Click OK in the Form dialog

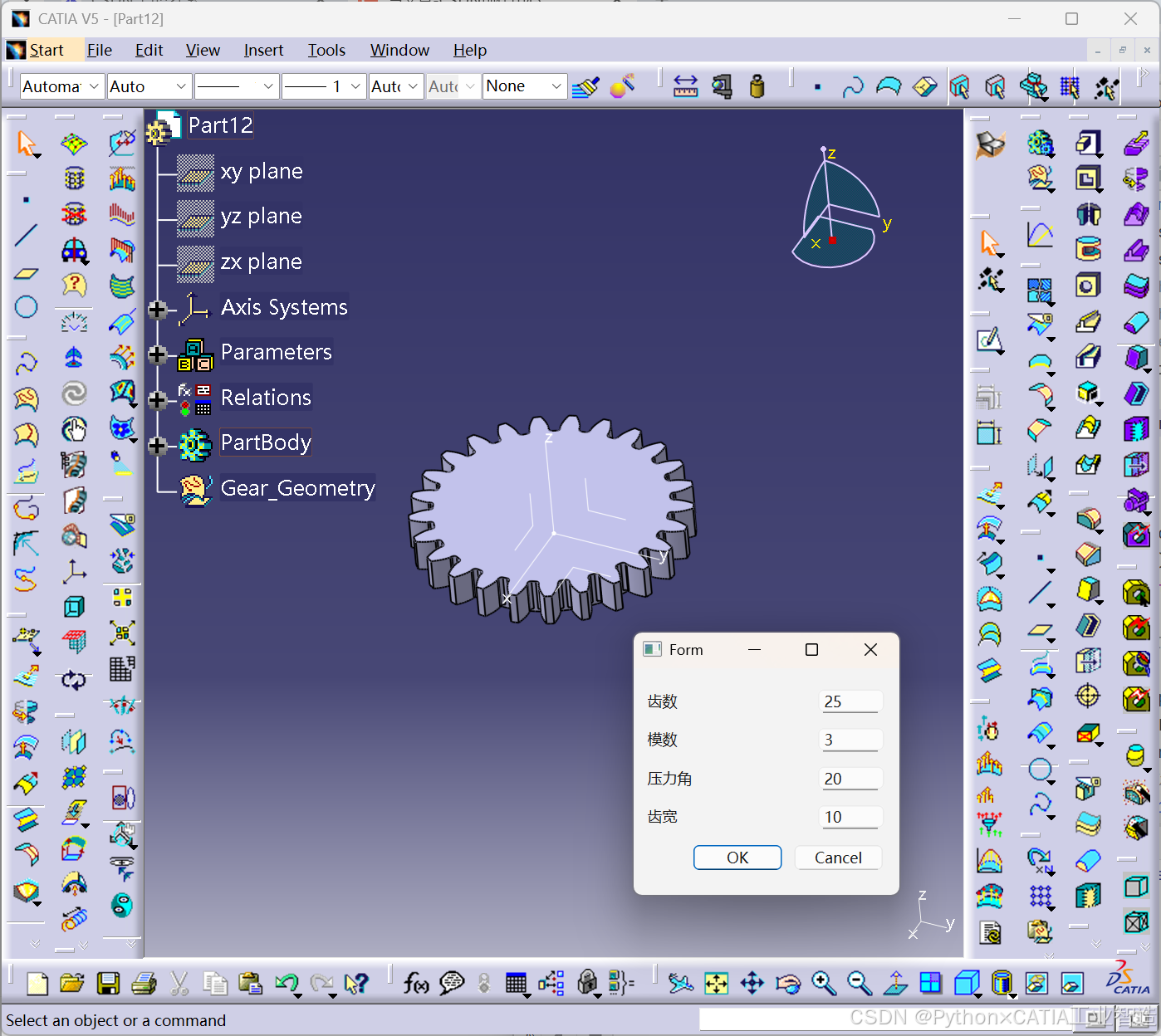737,858
